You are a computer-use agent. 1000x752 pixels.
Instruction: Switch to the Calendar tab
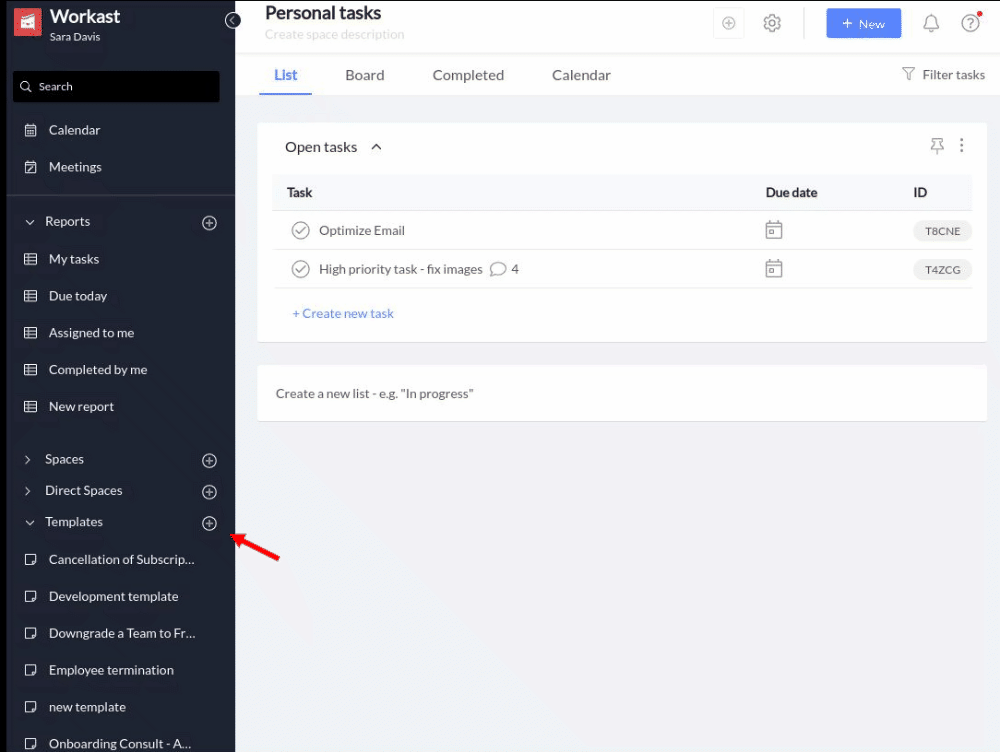(x=581, y=75)
